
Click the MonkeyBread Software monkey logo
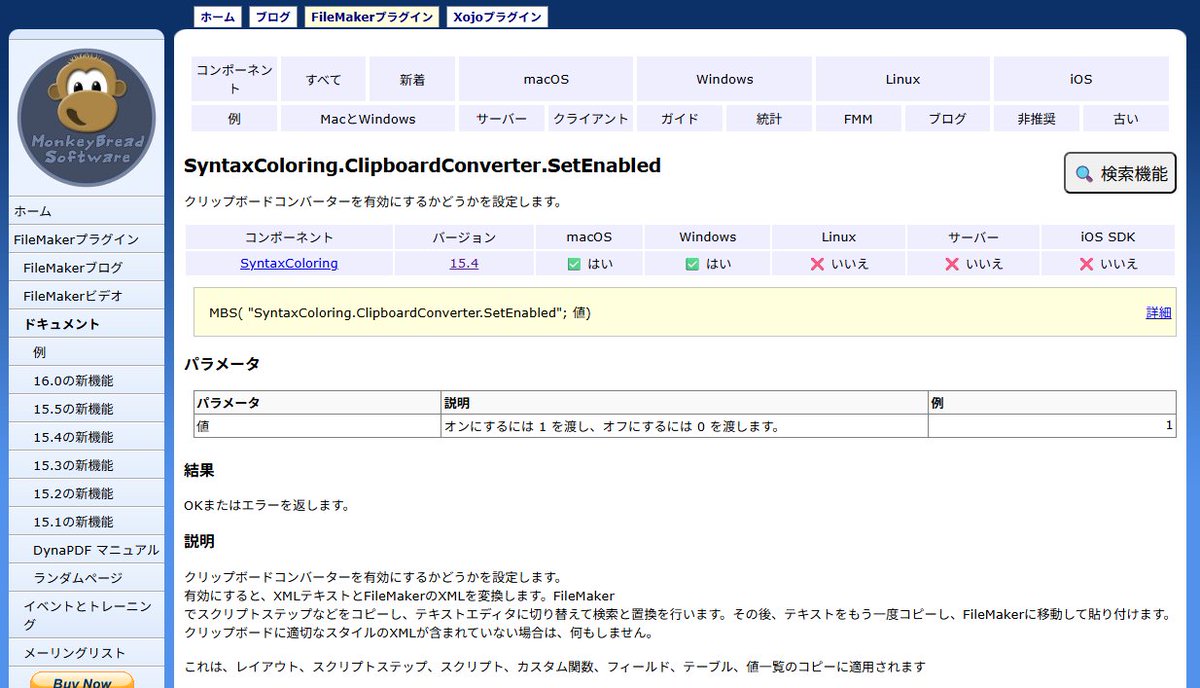(x=86, y=118)
